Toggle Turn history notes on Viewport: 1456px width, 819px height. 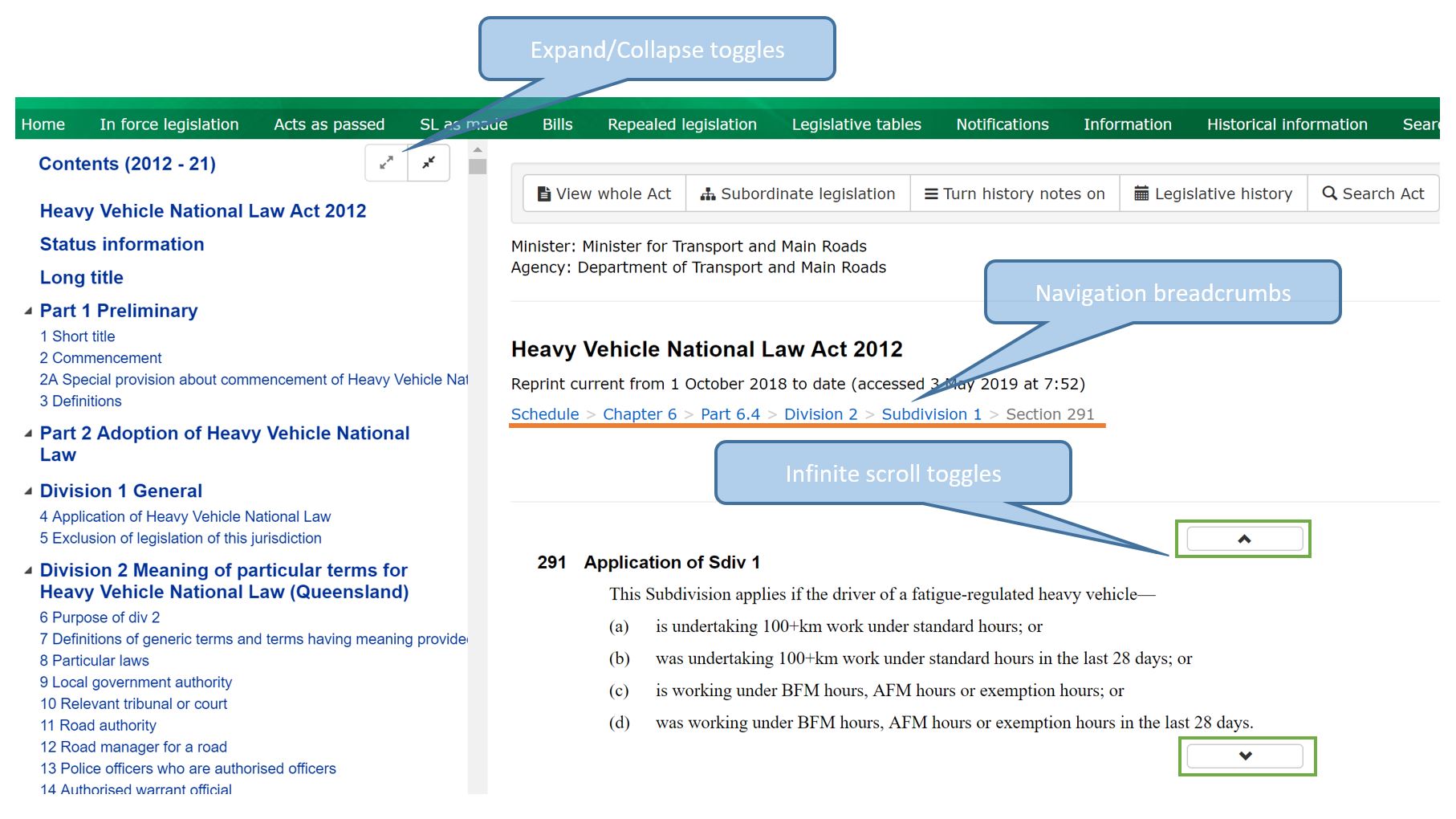(x=1015, y=194)
